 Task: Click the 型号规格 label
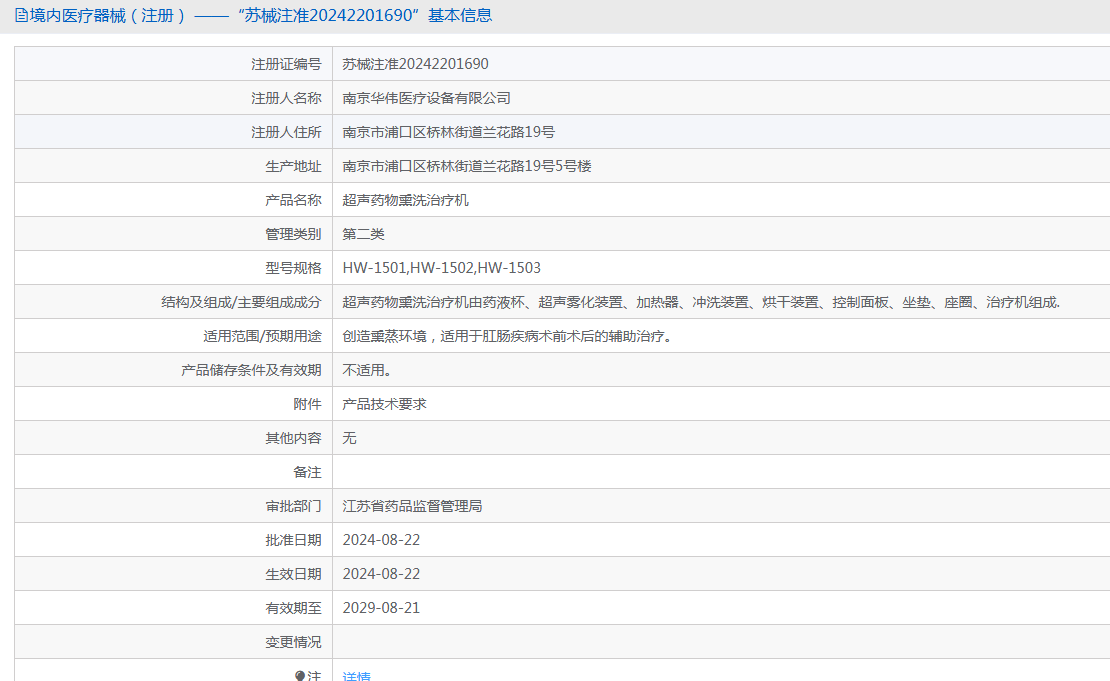pos(293,268)
